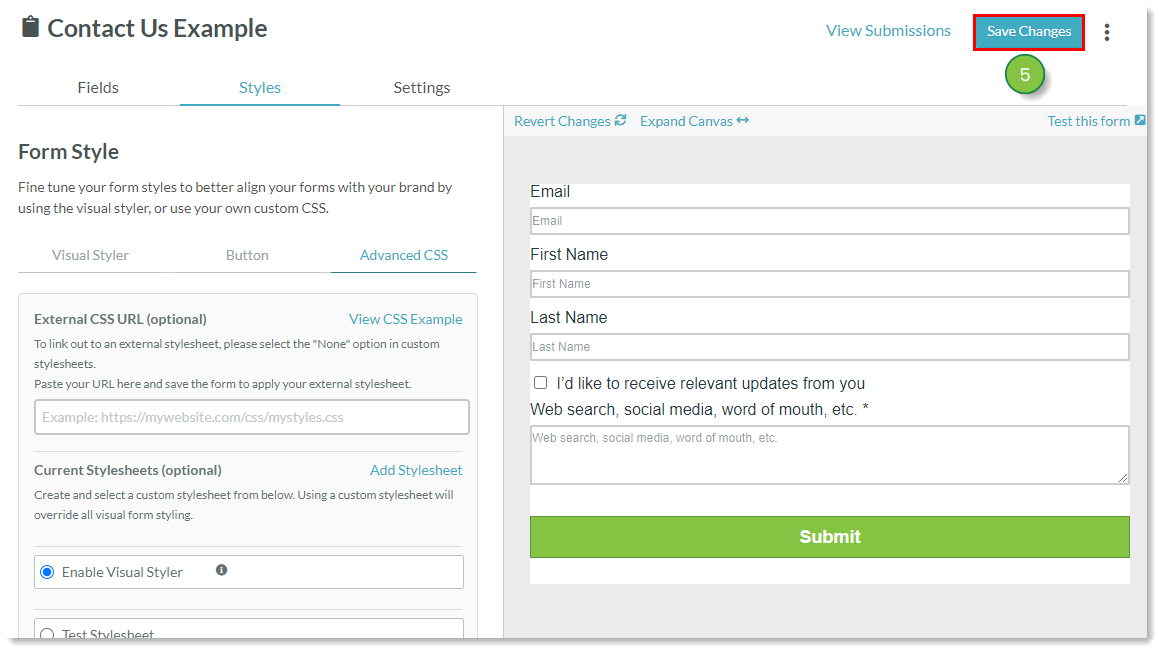
Task: Select the Enable Visual Styler radio button
Action: point(47,572)
